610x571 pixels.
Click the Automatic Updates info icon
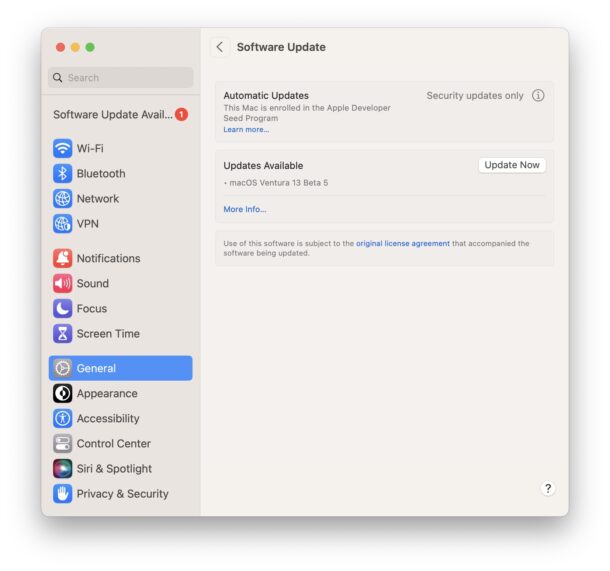[x=538, y=95]
